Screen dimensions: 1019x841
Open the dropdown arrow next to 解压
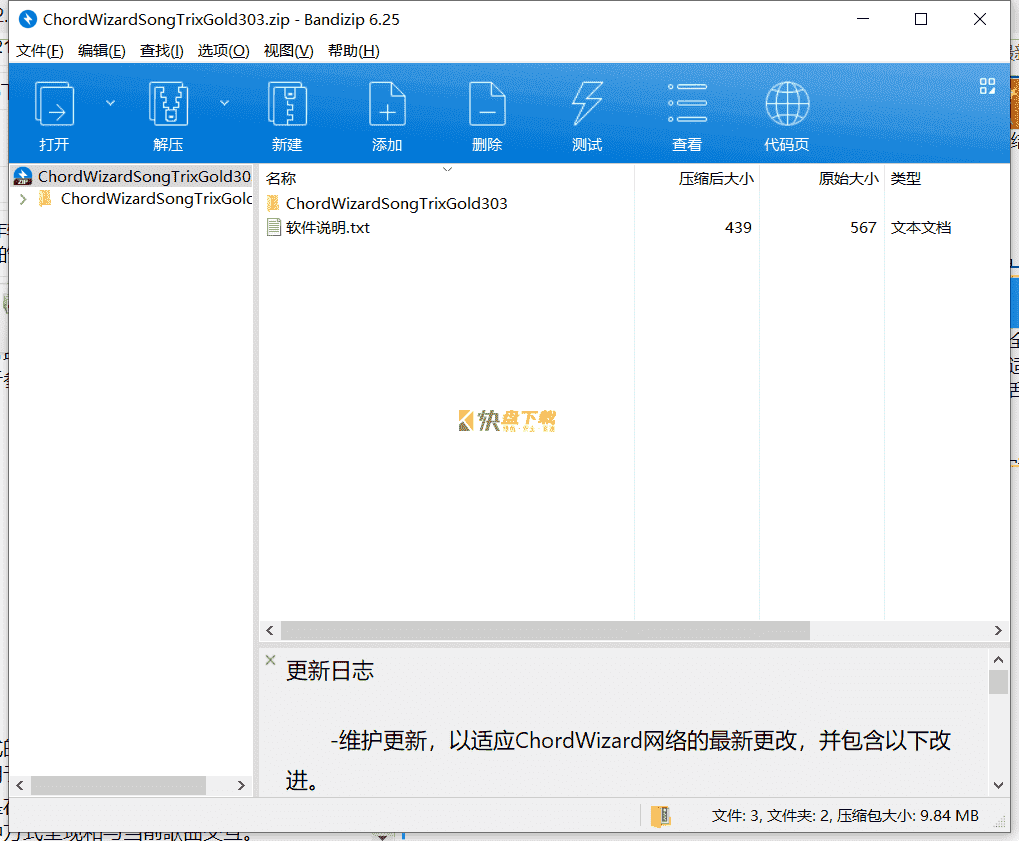(224, 103)
